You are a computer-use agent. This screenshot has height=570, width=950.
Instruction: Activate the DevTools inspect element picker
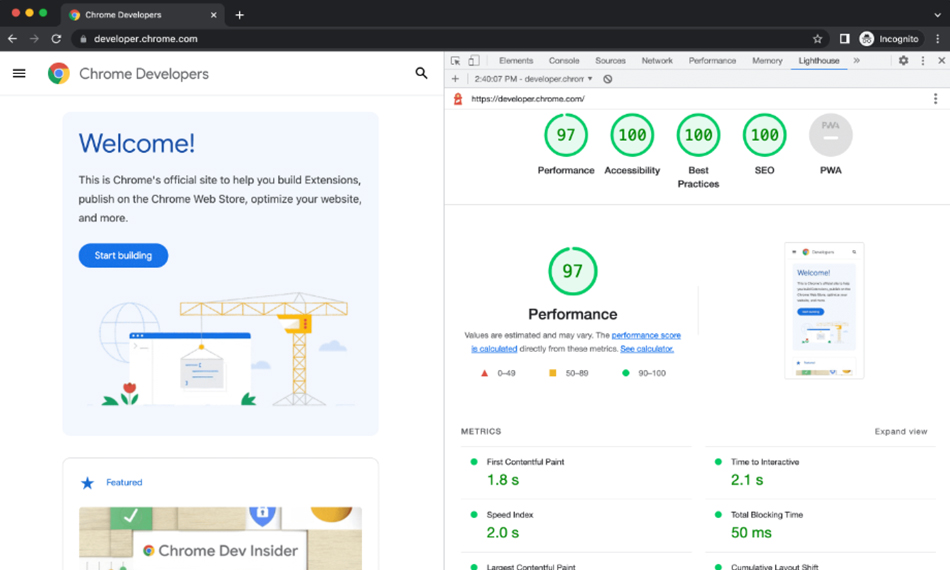tap(456, 61)
